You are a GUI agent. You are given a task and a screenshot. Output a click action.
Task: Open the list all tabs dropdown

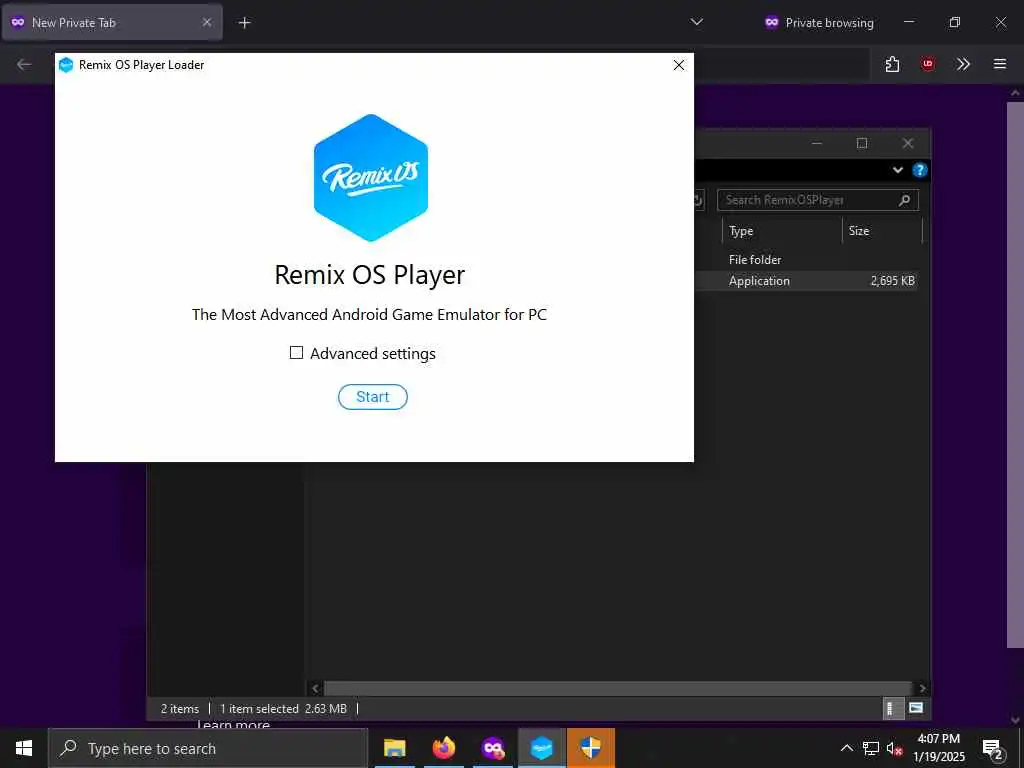point(697,22)
